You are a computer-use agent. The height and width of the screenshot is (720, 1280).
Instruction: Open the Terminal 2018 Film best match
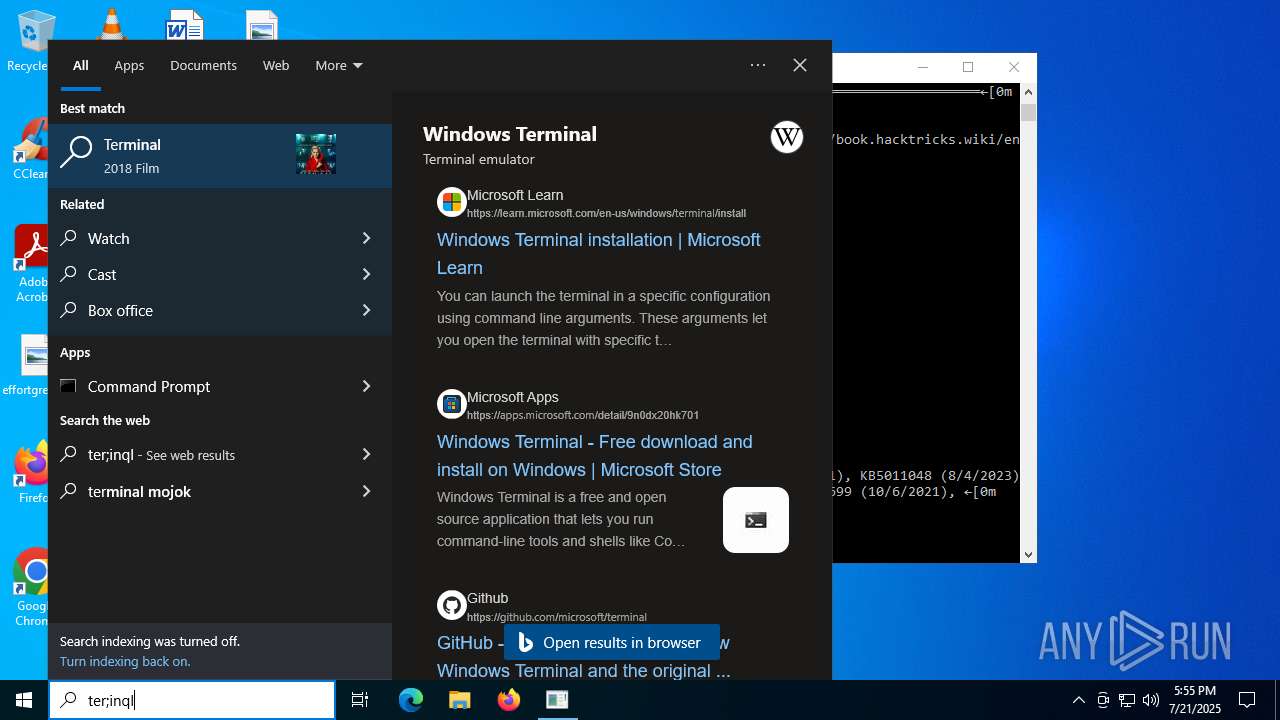[x=220, y=155]
